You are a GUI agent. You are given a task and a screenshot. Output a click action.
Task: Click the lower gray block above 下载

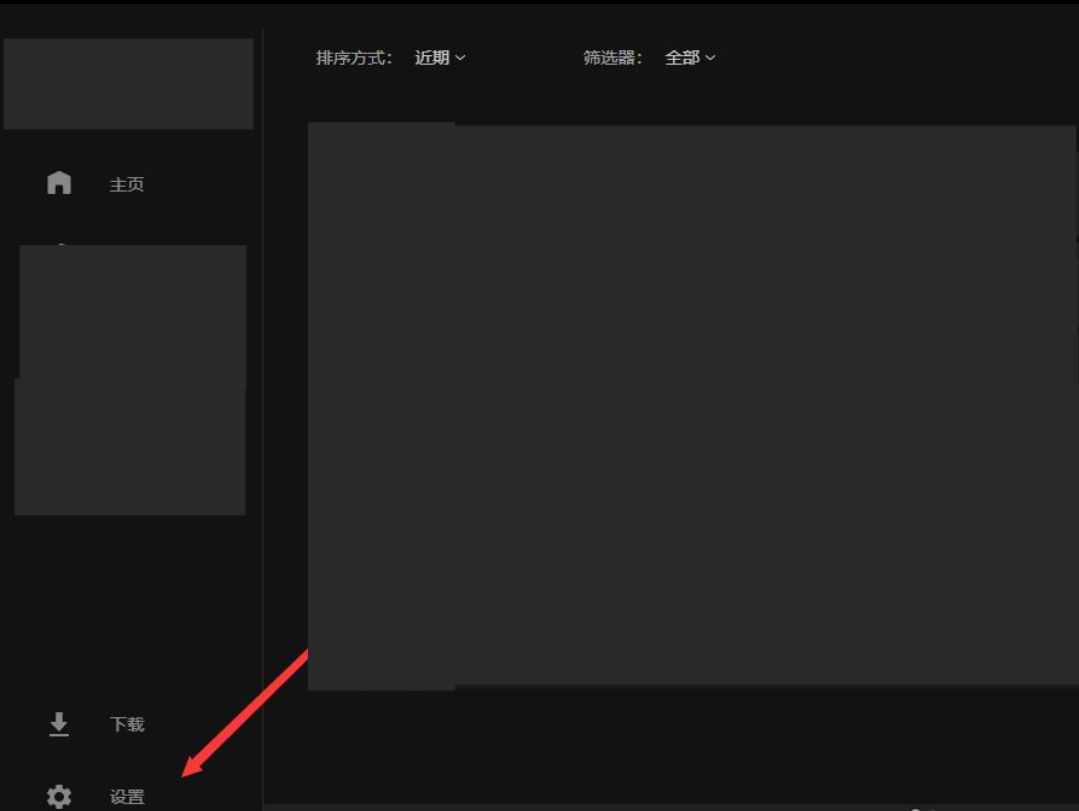coord(130,450)
